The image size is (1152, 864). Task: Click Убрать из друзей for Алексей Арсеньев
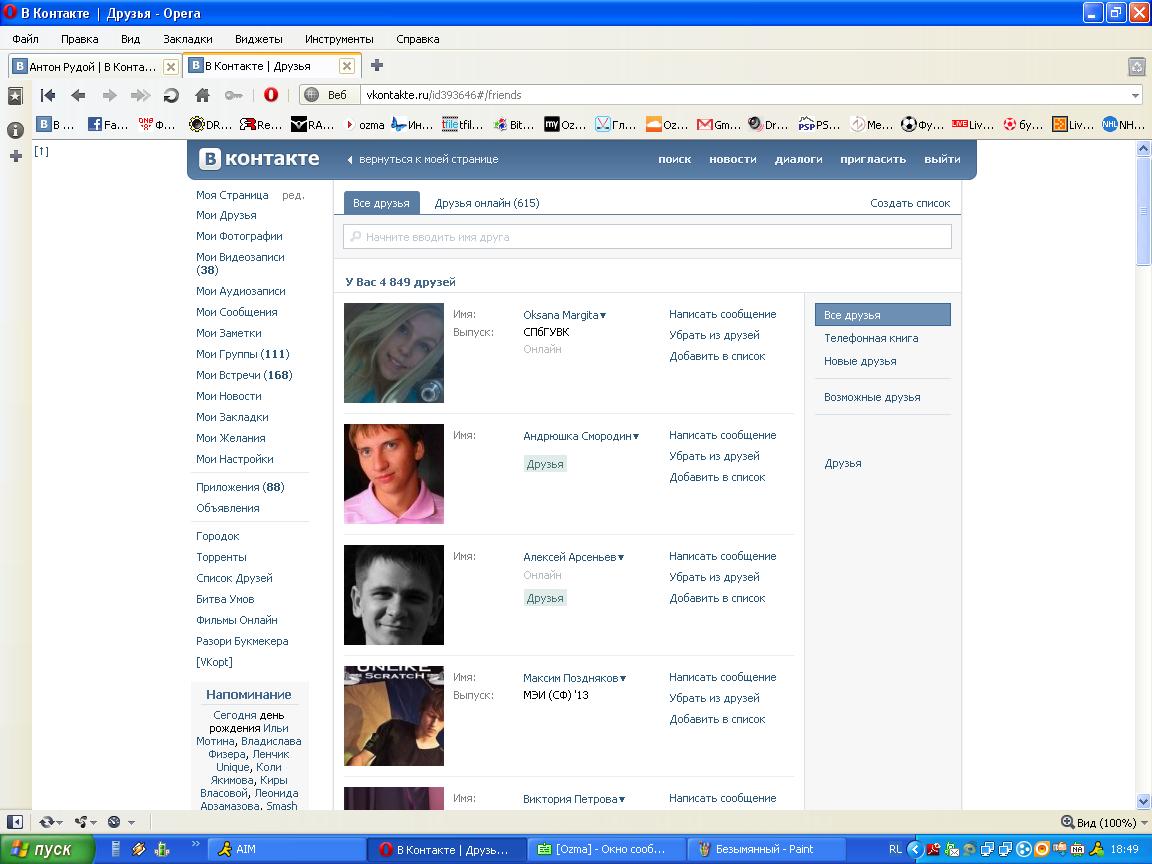(x=714, y=577)
